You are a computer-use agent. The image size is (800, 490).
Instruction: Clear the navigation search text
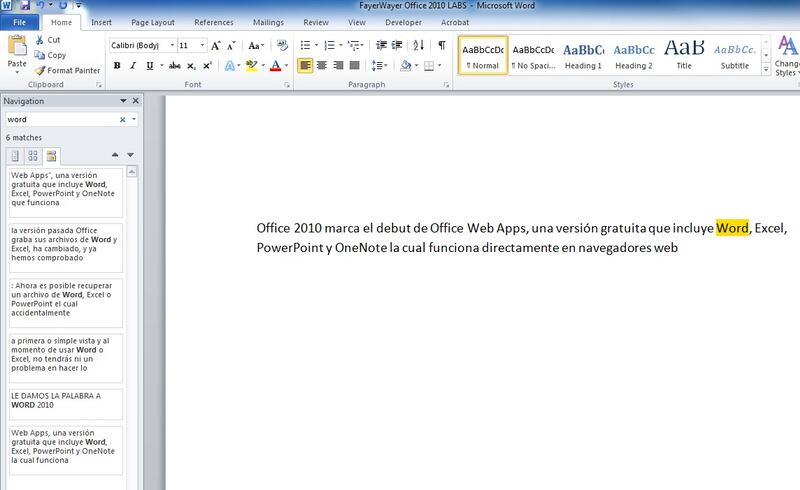click(123, 119)
